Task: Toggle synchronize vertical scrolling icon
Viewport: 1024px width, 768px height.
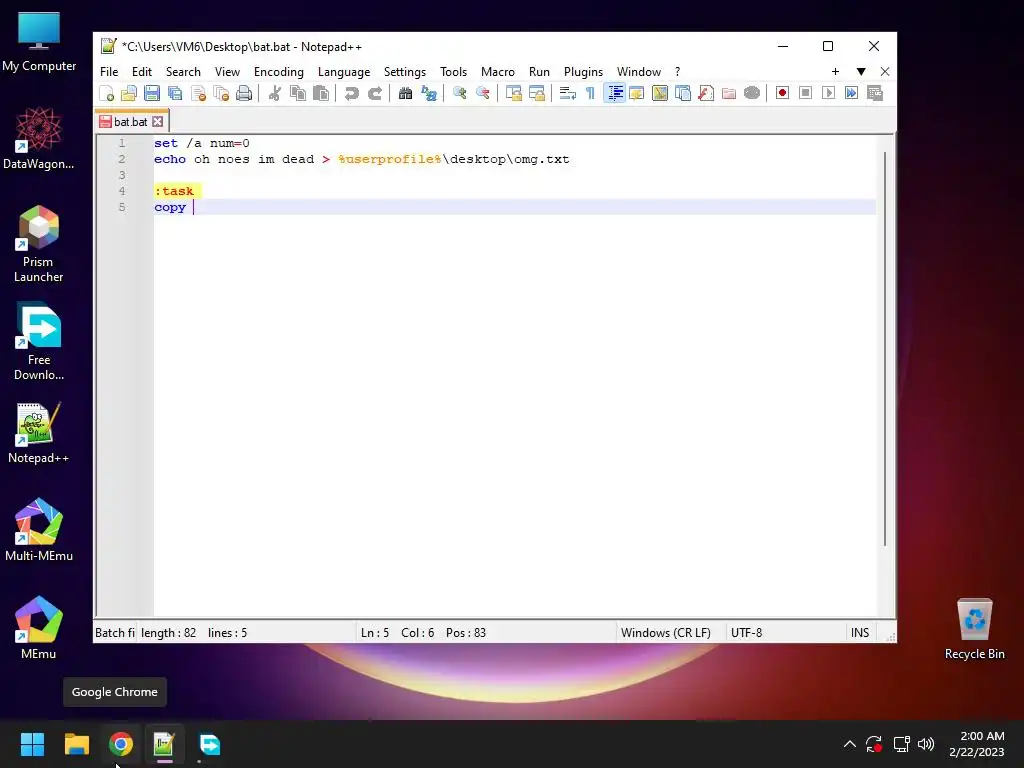Action: pos(514,93)
